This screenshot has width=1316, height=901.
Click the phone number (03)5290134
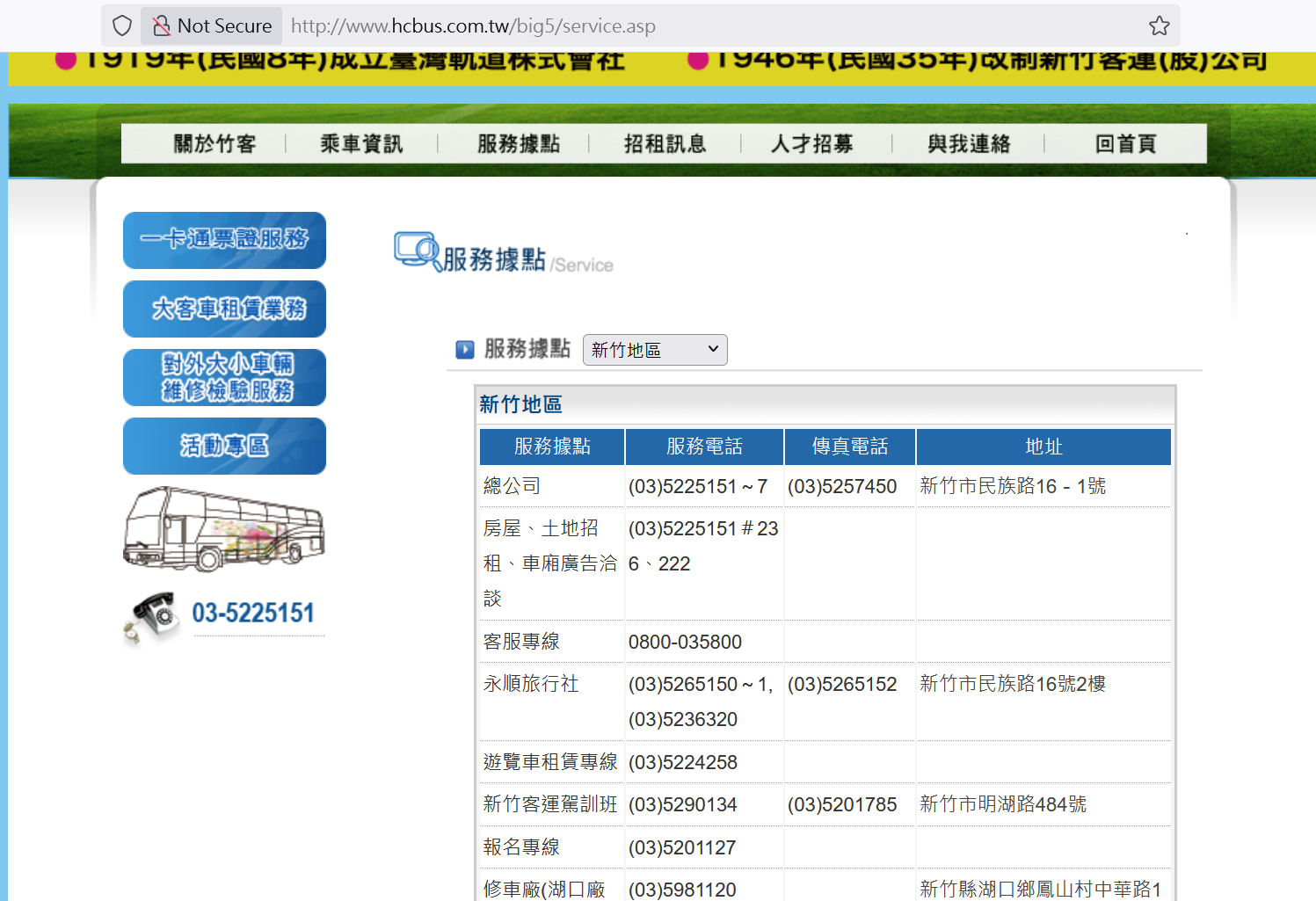(683, 804)
